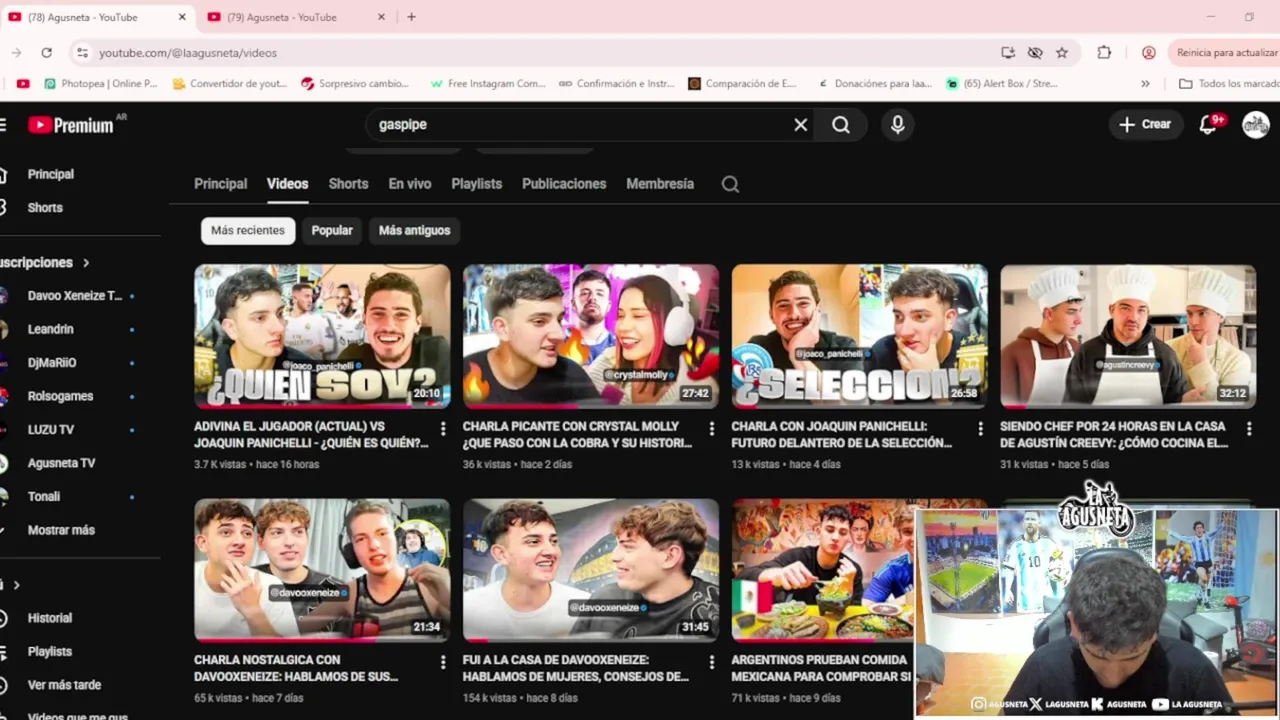
Task: Select the Más antiguos filter chip
Action: 414,230
